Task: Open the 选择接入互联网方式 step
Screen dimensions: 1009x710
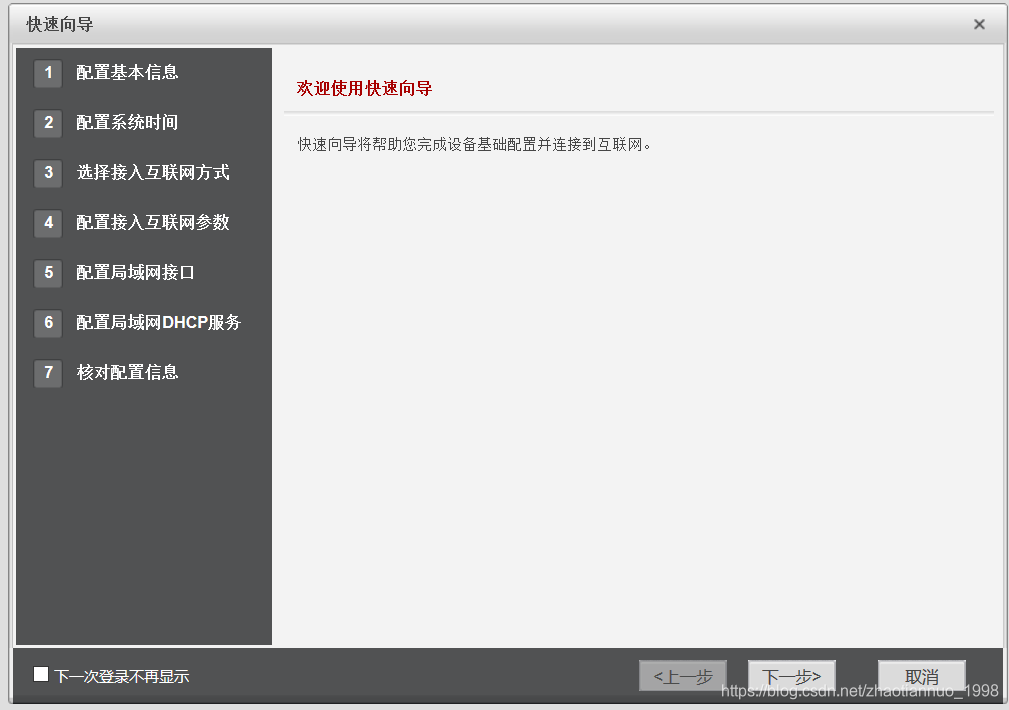Action: (153, 173)
